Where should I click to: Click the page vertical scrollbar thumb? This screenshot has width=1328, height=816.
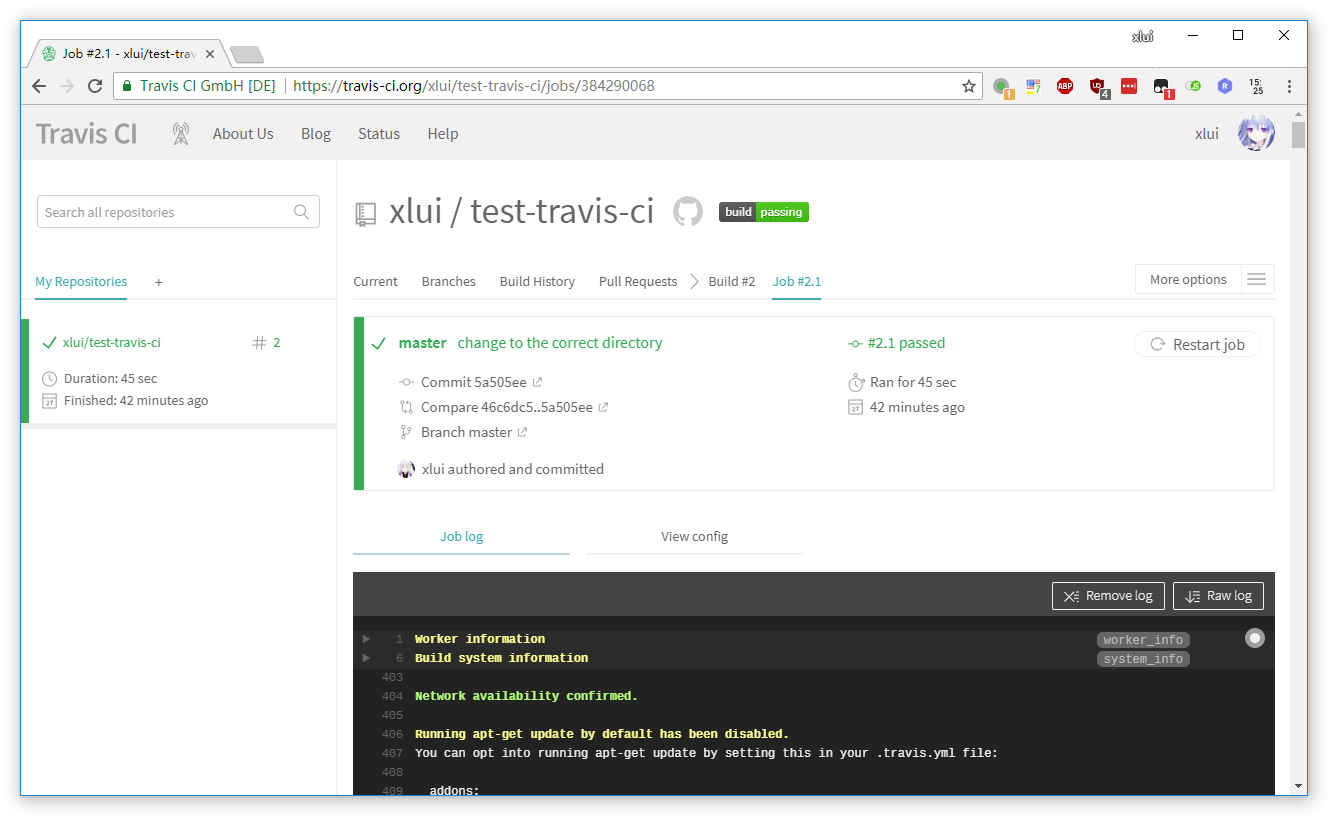[1298, 134]
